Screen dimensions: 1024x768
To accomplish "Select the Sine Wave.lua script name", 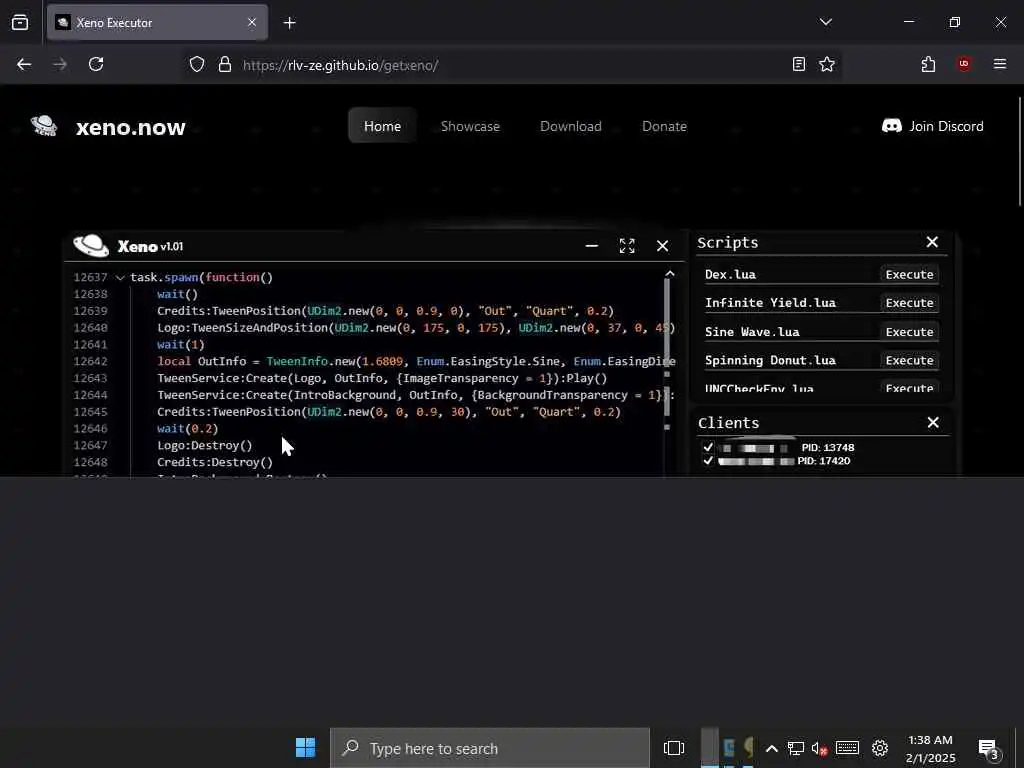I will pos(752,332).
